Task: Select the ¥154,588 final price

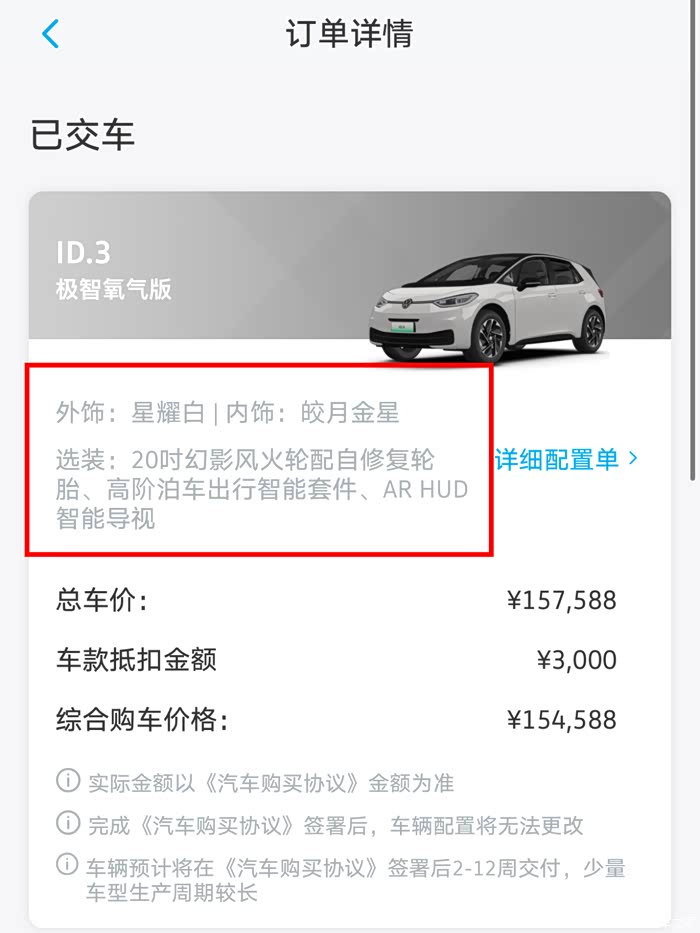Action: click(x=561, y=720)
